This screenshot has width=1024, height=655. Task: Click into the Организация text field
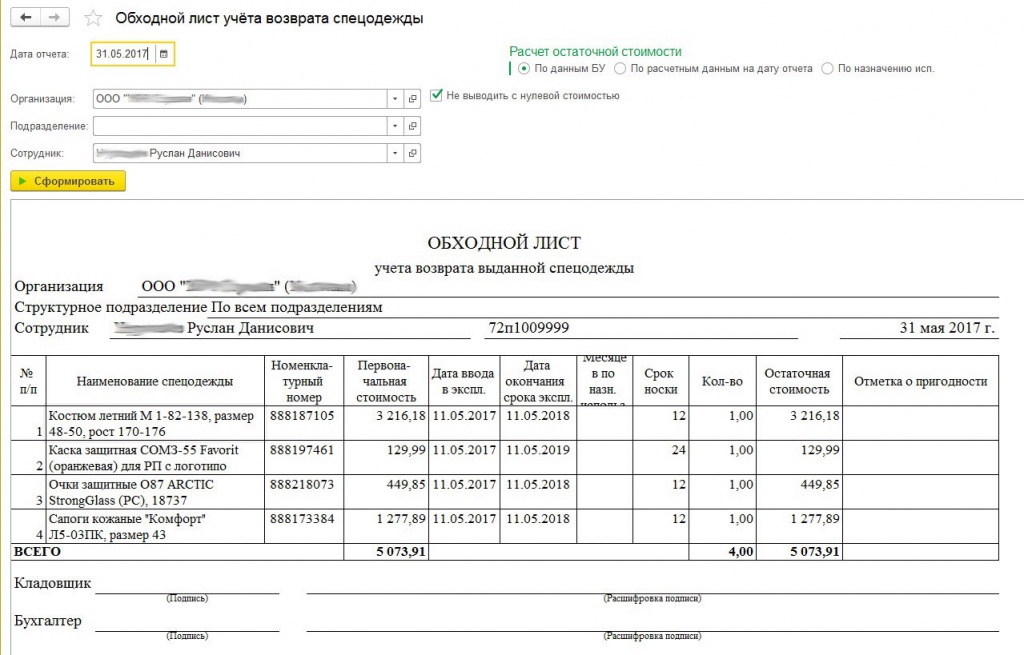240,99
